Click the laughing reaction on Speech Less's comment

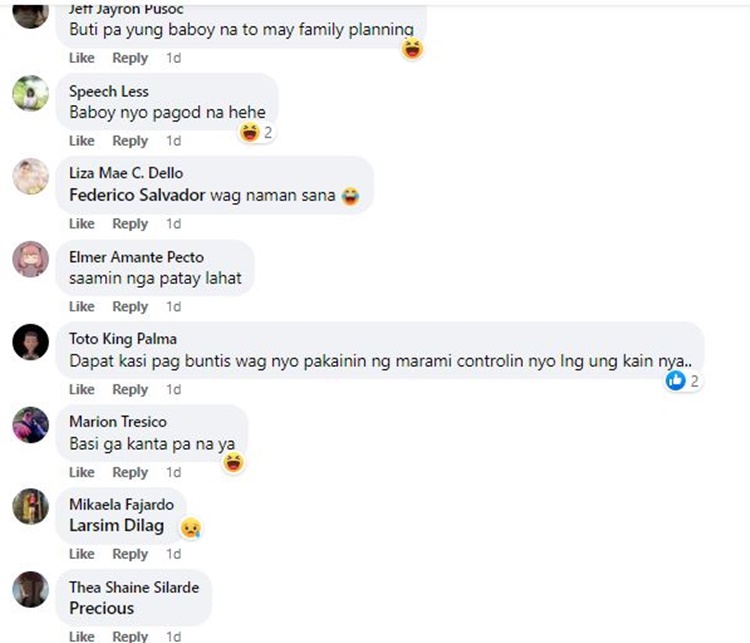point(250,132)
